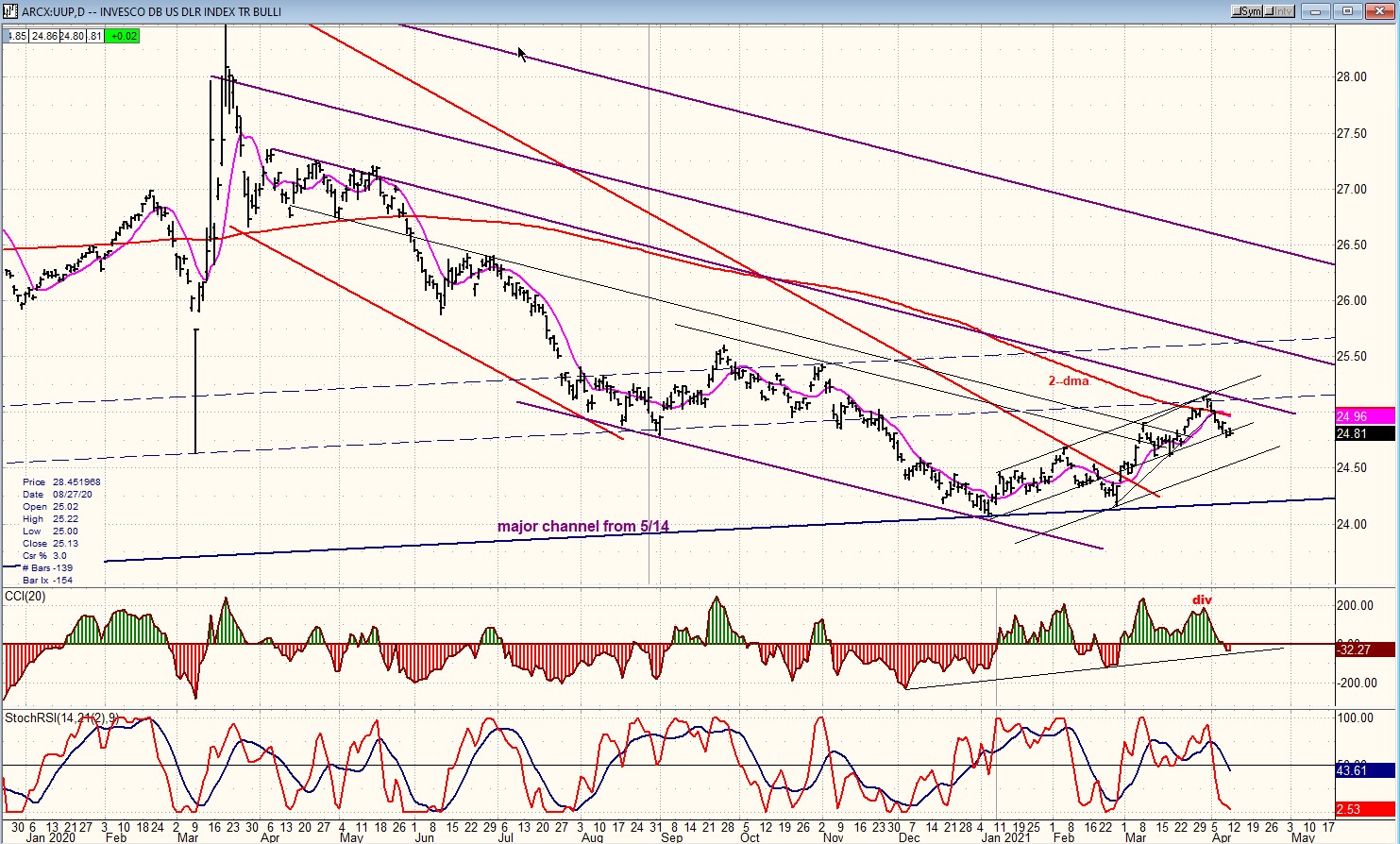Click the Mar label near 2021 on the time axis
Viewport: 1400px width, 844px height.
click(1136, 837)
